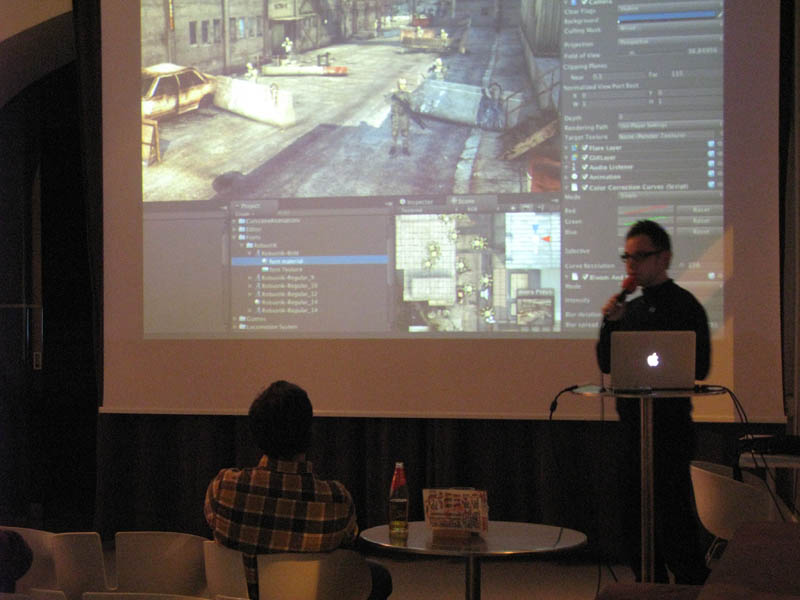Click the folder icon beside Editor
Viewport: 800px width, 600px height.
(x=242, y=230)
